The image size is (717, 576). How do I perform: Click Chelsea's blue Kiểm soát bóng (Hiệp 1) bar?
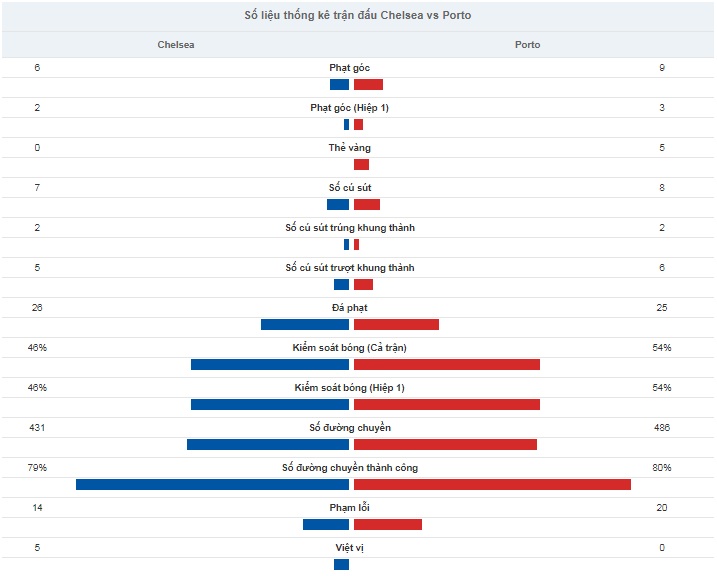click(270, 405)
